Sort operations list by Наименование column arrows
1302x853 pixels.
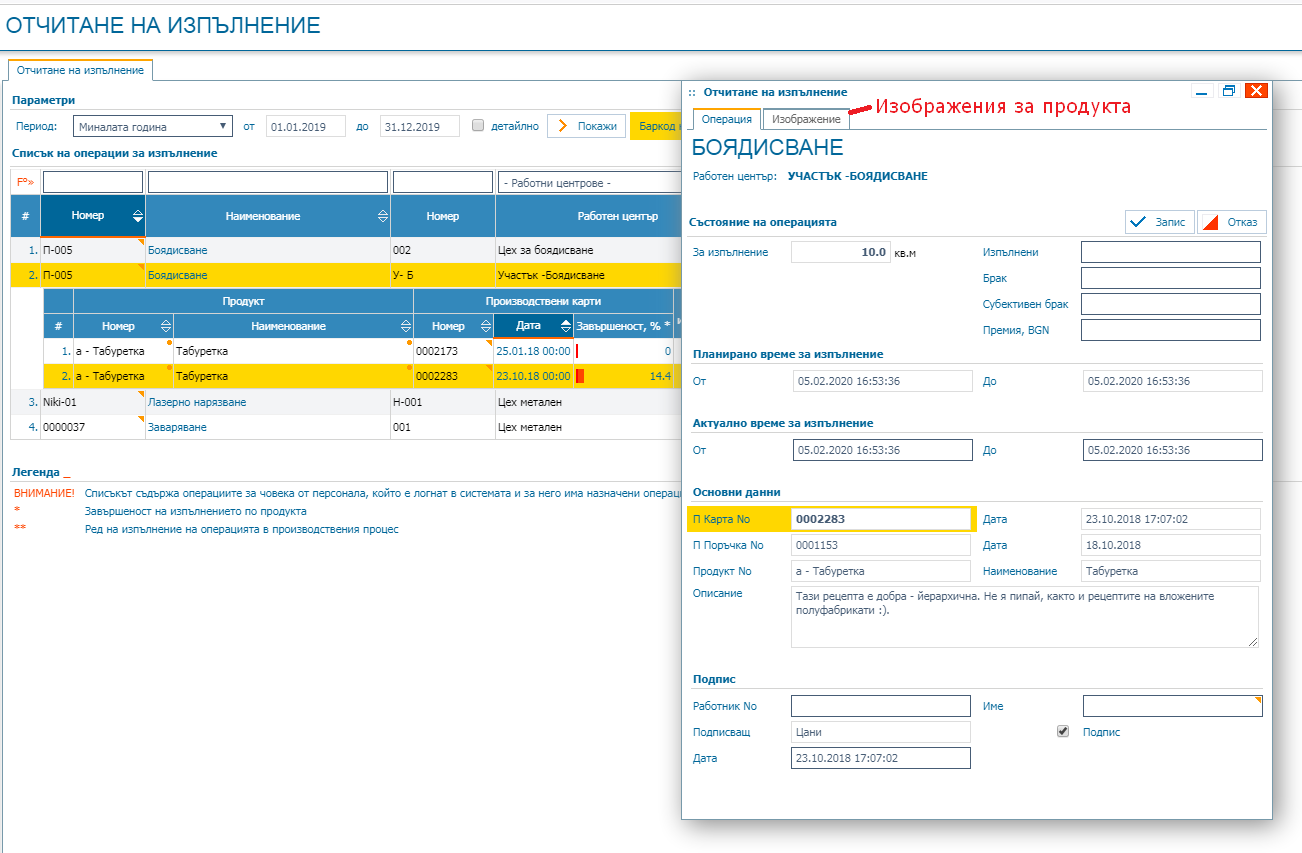click(x=383, y=216)
